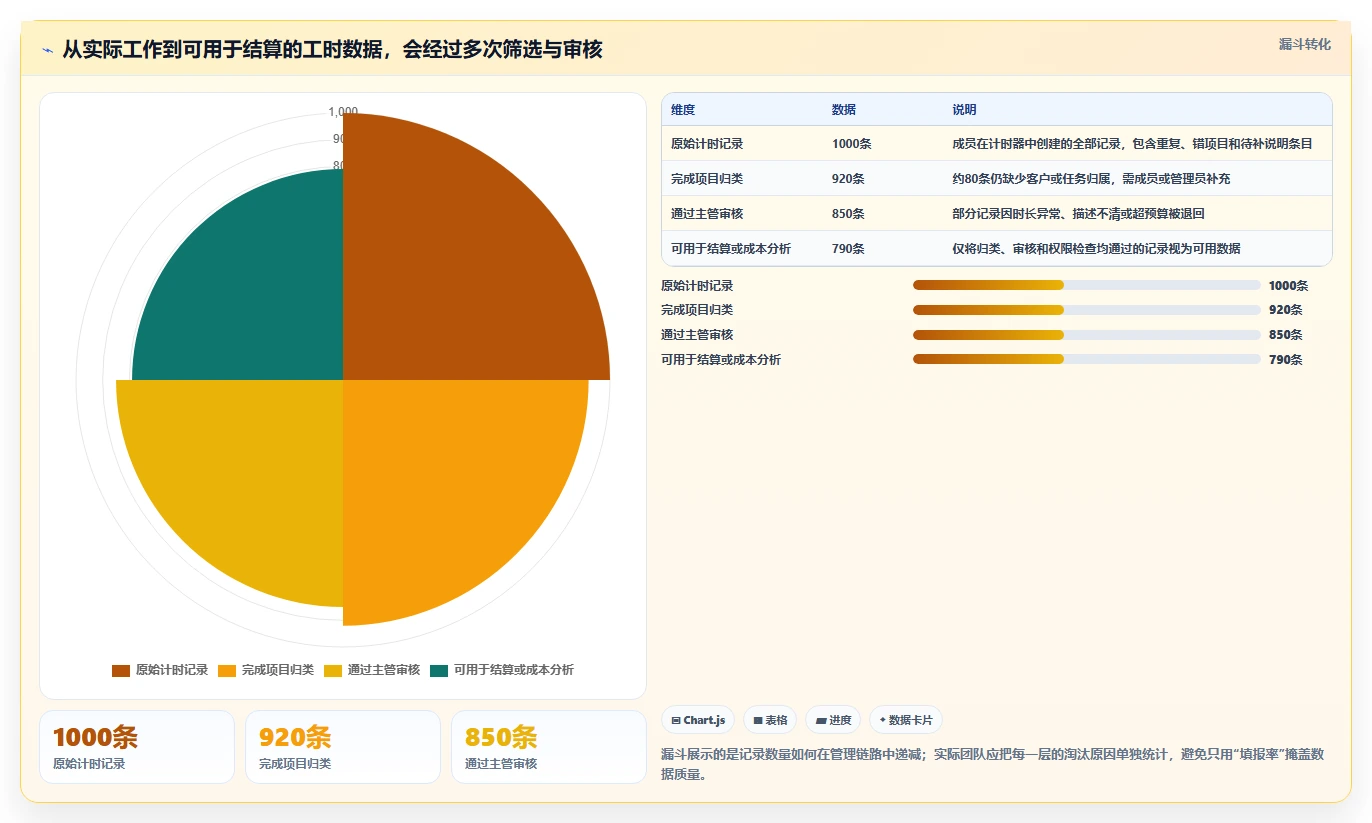1372x823 pixels.
Task: Click the 1000条 value beside the progress bar
Action: (1288, 286)
